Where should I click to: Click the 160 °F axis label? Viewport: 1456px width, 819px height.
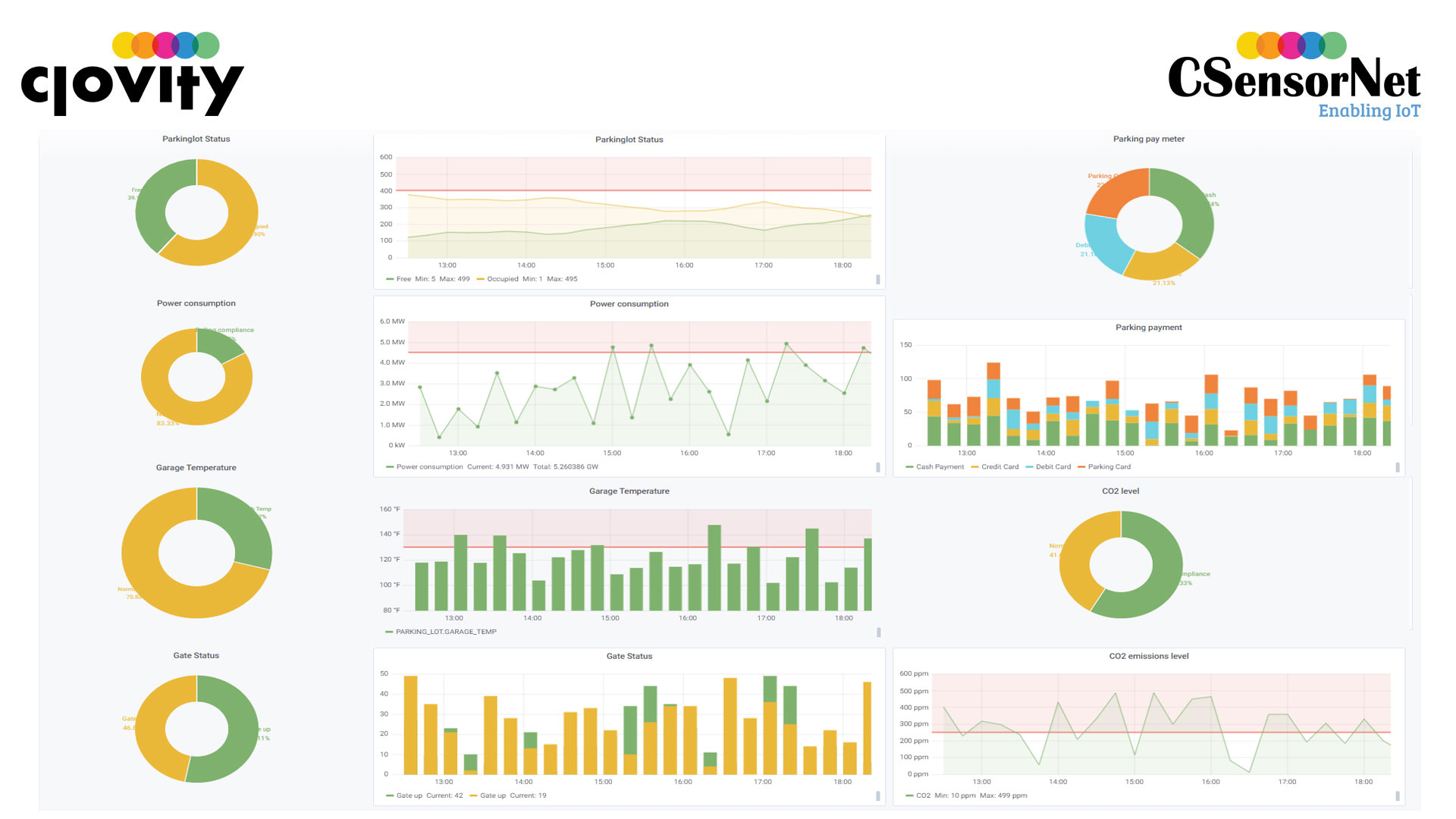coord(389,510)
